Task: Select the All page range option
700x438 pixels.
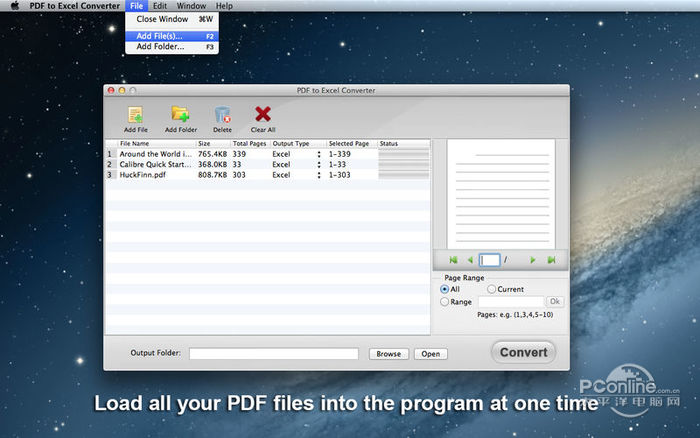Action: tap(444, 289)
